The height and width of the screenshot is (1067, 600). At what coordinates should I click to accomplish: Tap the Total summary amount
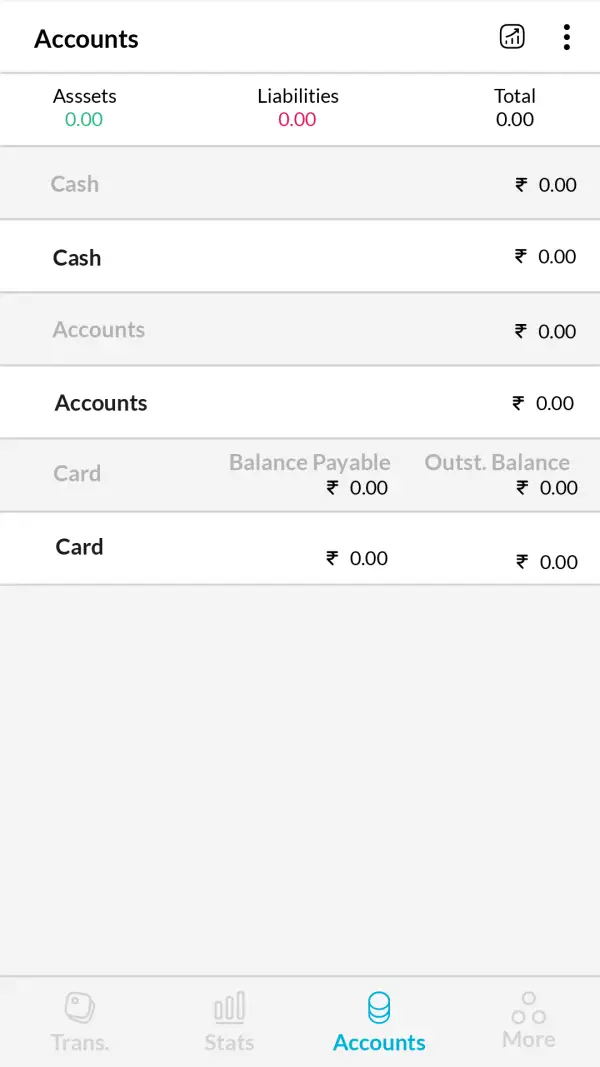point(515,120)
